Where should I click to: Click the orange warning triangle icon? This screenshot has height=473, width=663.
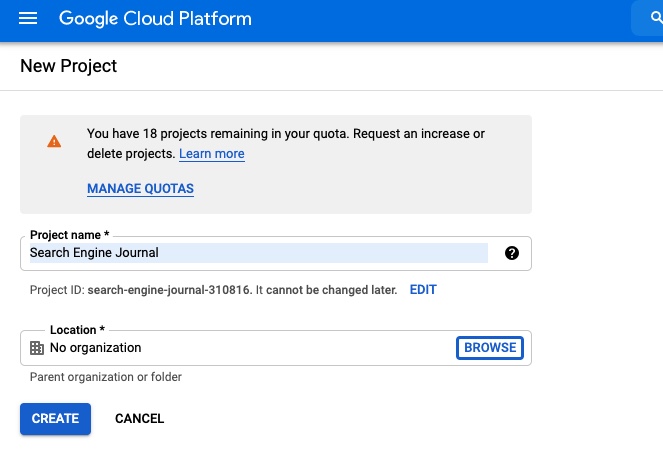click(x=54, y=142)
